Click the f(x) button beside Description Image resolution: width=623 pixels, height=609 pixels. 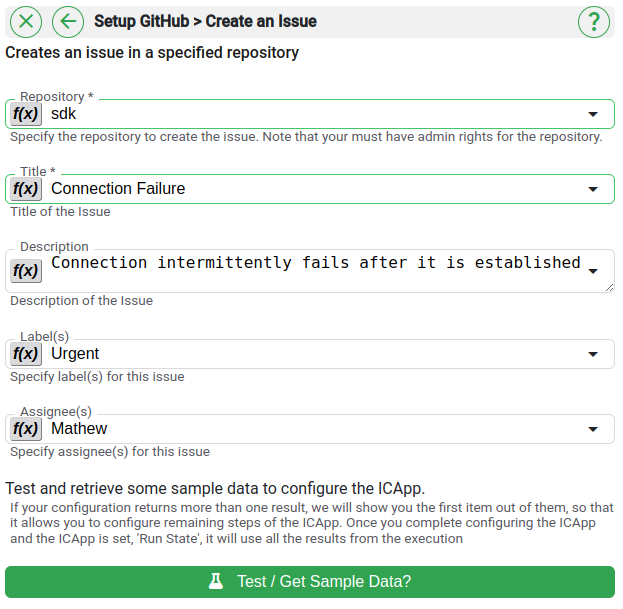[26, 271]
